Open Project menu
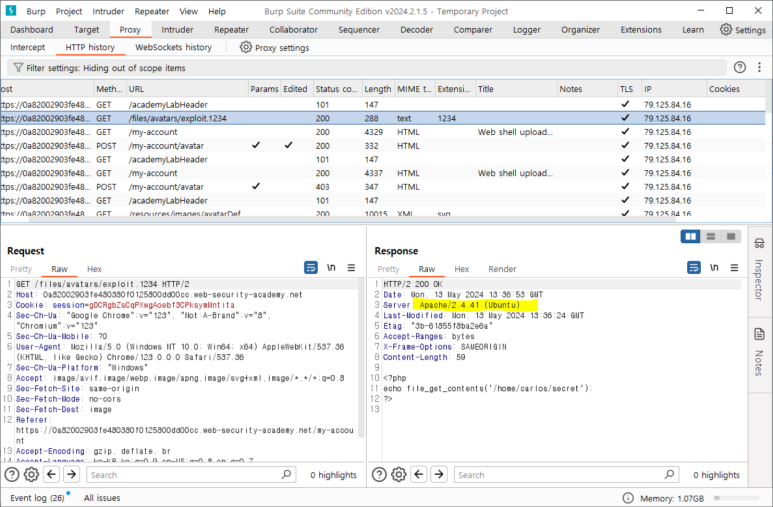773x507 pixels. click(x=69, y=11)
